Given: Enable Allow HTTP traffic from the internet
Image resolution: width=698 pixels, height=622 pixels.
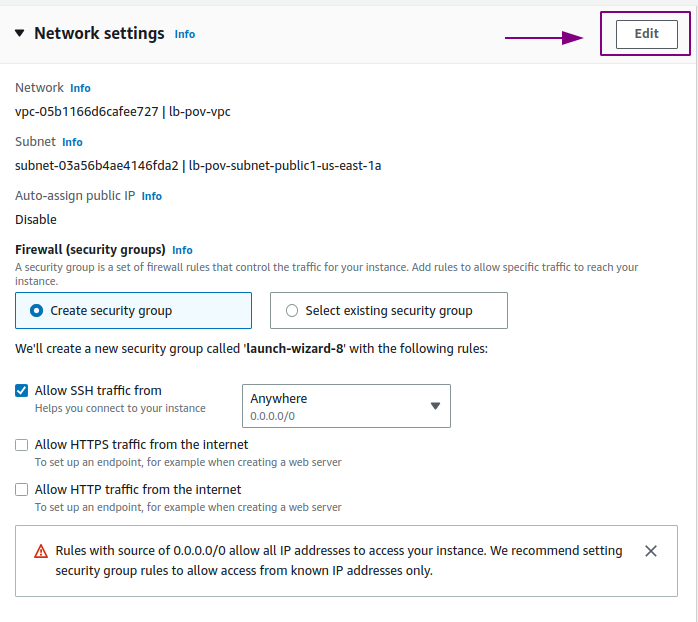Looking at the screenshot, I should click(21, 490).
